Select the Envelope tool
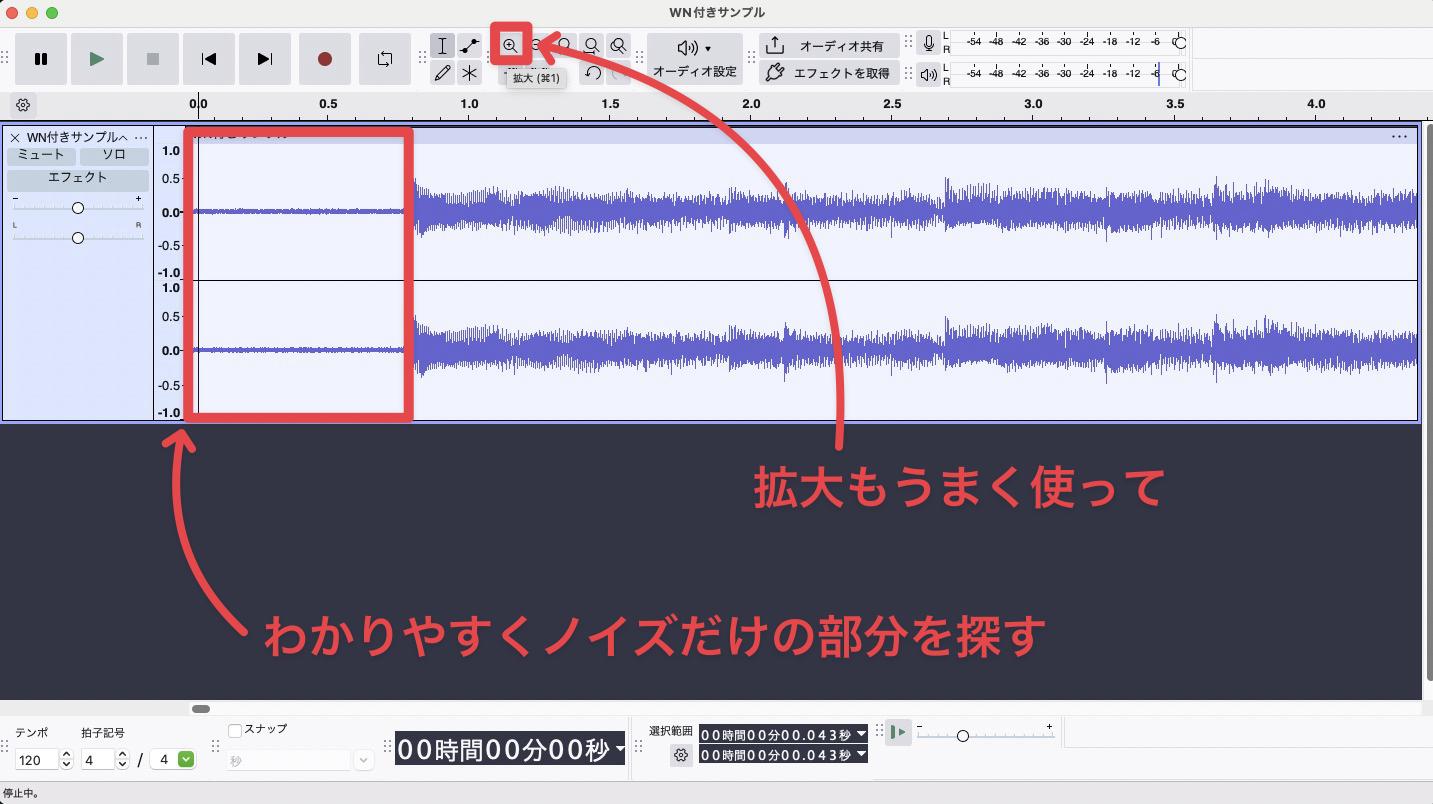Viewport: 1433px width, 804px height. point(469,45)
